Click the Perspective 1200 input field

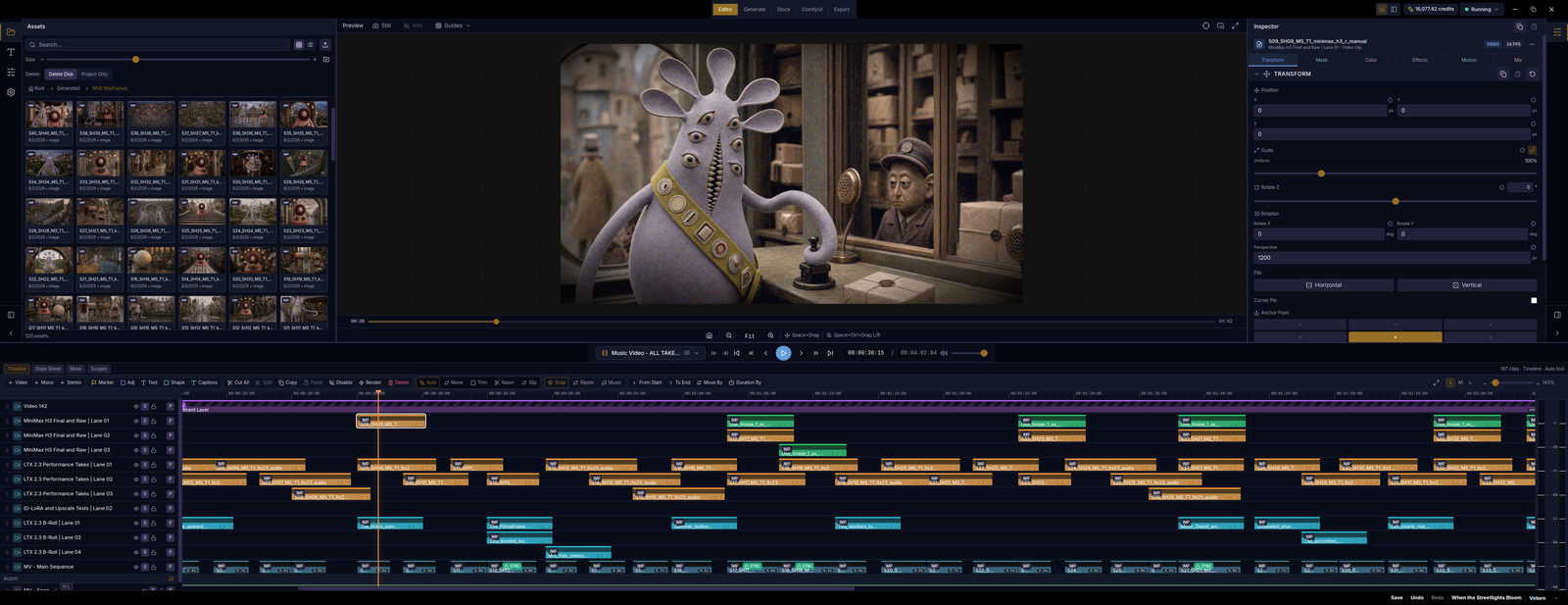click(1392, 257)
